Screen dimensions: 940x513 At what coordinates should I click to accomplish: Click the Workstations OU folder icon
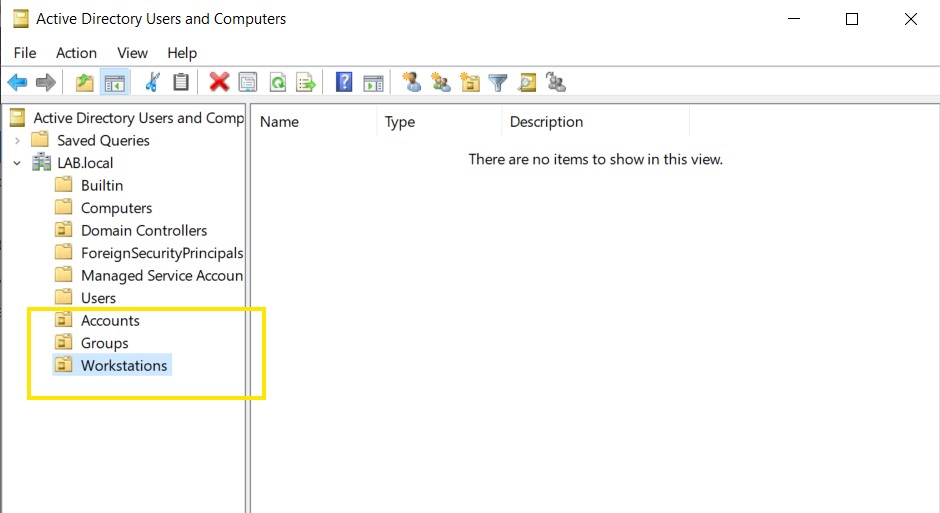[x=64, y=365]
